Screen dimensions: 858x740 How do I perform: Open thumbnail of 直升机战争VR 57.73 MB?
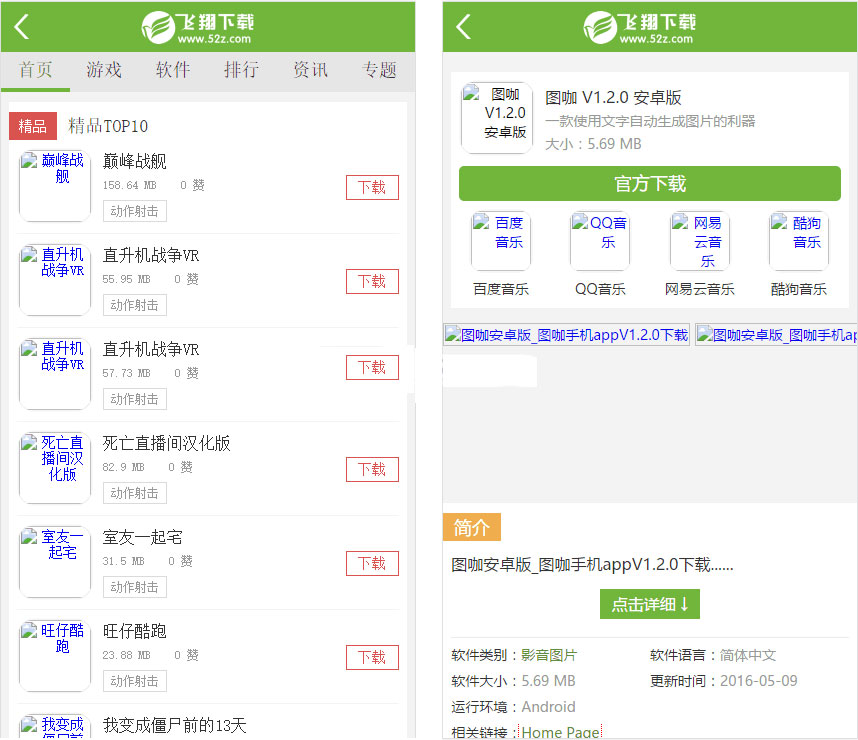pyautogui.click(x=55, y=374)
